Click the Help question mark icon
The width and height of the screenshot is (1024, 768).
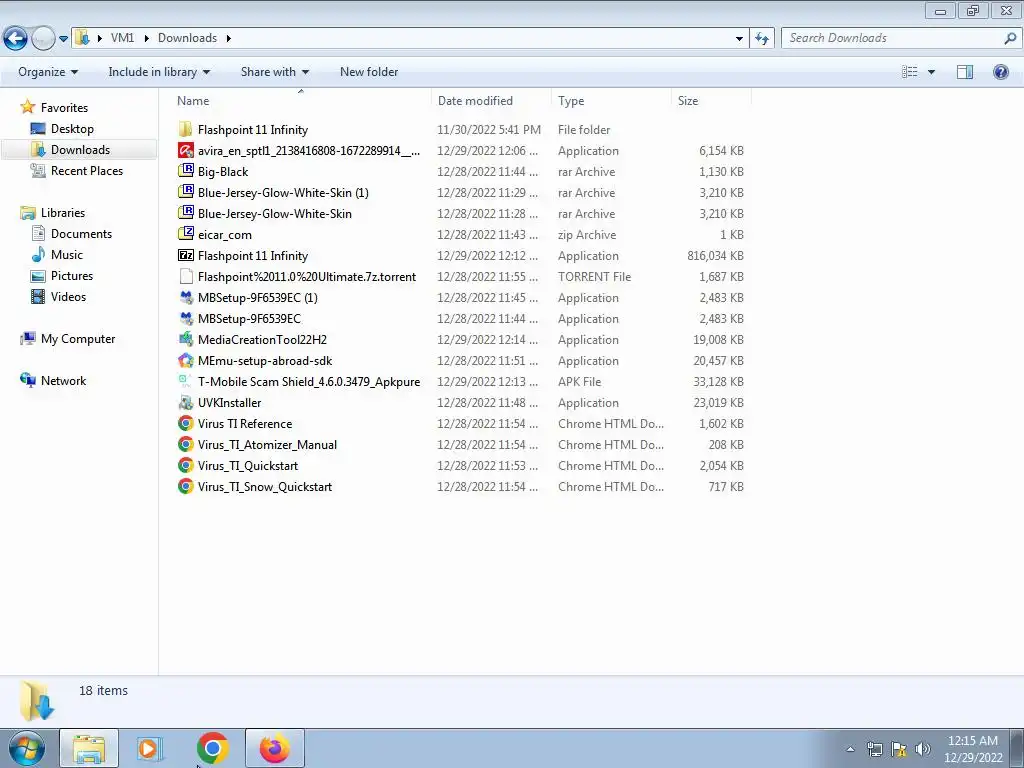[x=1000, y=72]
